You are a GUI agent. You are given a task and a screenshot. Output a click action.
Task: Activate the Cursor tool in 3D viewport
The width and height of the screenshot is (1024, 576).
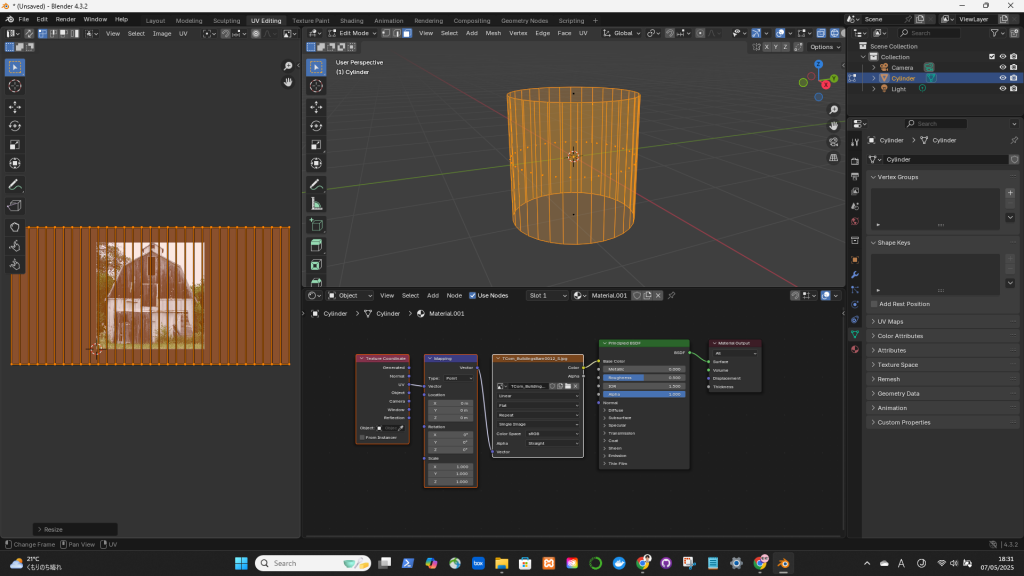click(x=316, y=86)
